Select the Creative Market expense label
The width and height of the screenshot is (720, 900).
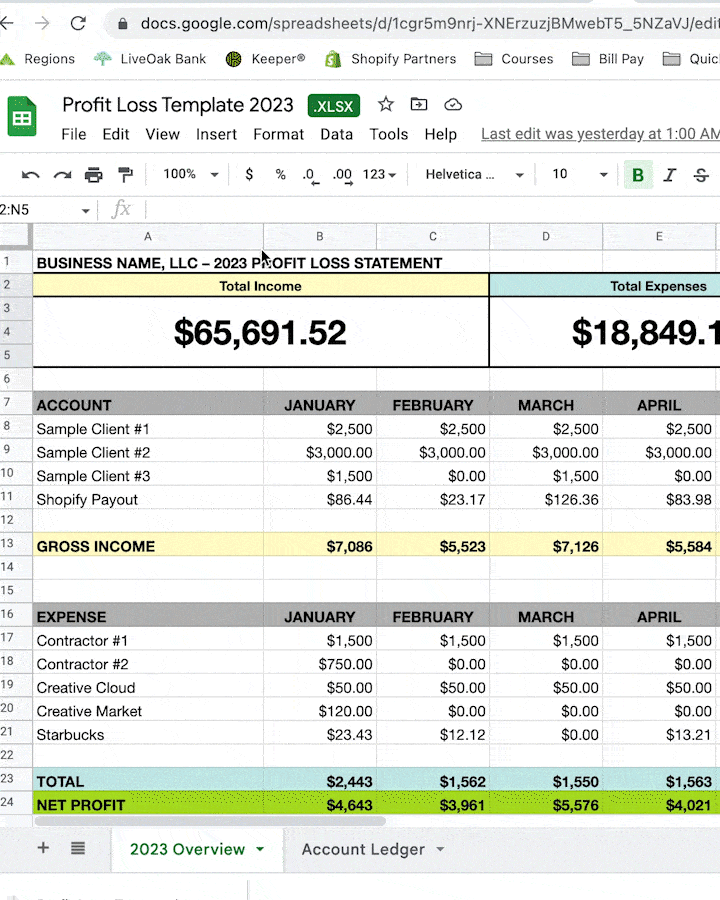point(89,711)
